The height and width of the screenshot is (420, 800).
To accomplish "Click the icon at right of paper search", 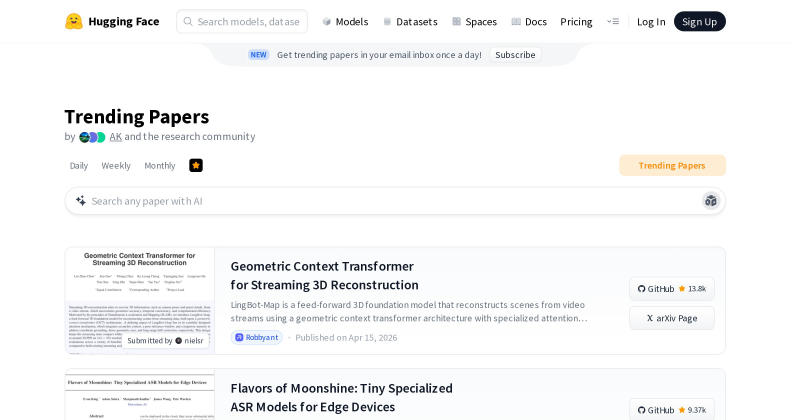I will (x=711, y=201).
